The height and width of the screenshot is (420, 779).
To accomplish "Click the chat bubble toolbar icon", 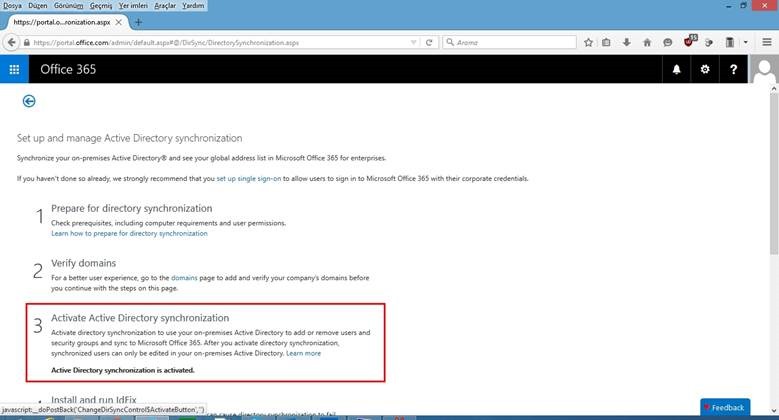I will 667,43.
